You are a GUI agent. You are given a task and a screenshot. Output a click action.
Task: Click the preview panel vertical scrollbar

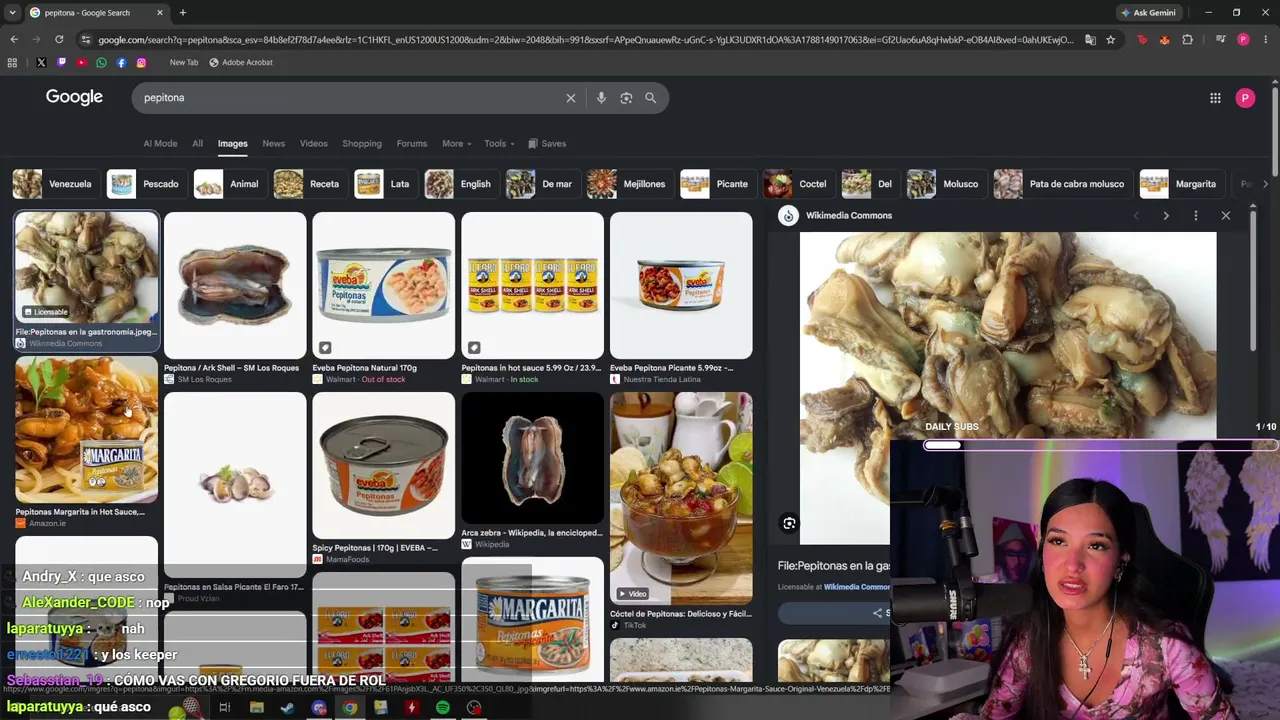pyautogui.click(x=1253, y=280)
